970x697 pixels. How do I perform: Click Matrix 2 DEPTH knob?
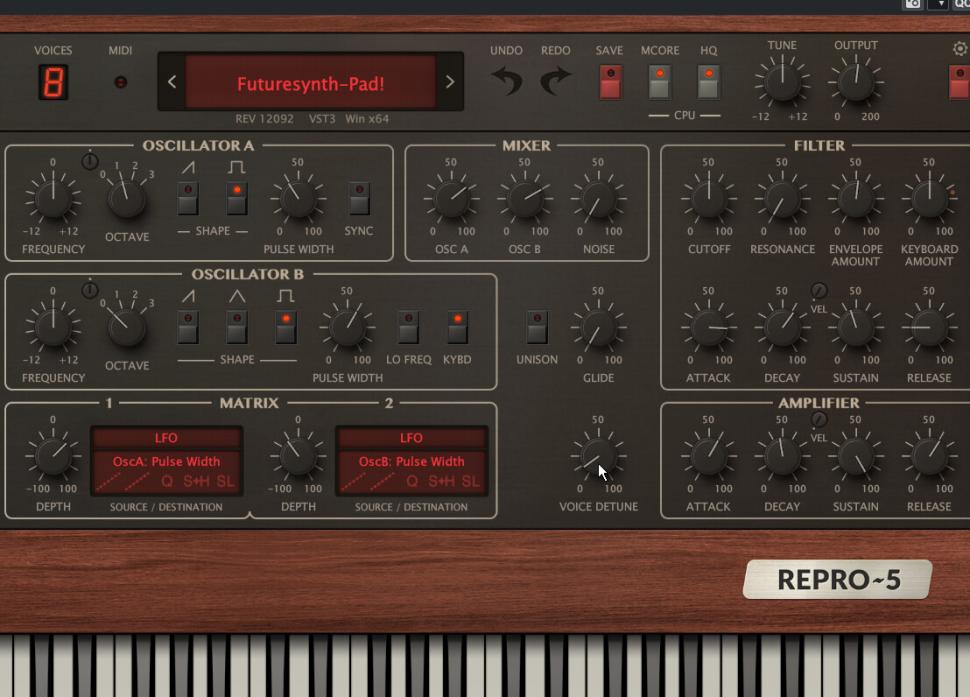click(x=298, y=456)
